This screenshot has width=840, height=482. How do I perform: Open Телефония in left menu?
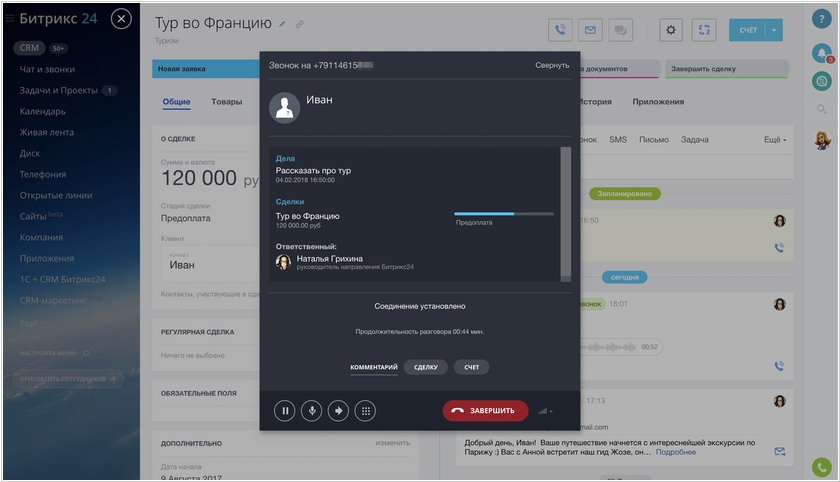[x=43, y=174]
